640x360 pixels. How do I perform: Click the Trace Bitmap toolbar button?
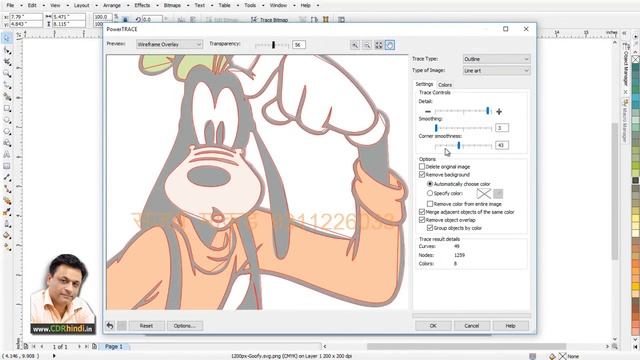pyautogui.click(x=269, y=20)
